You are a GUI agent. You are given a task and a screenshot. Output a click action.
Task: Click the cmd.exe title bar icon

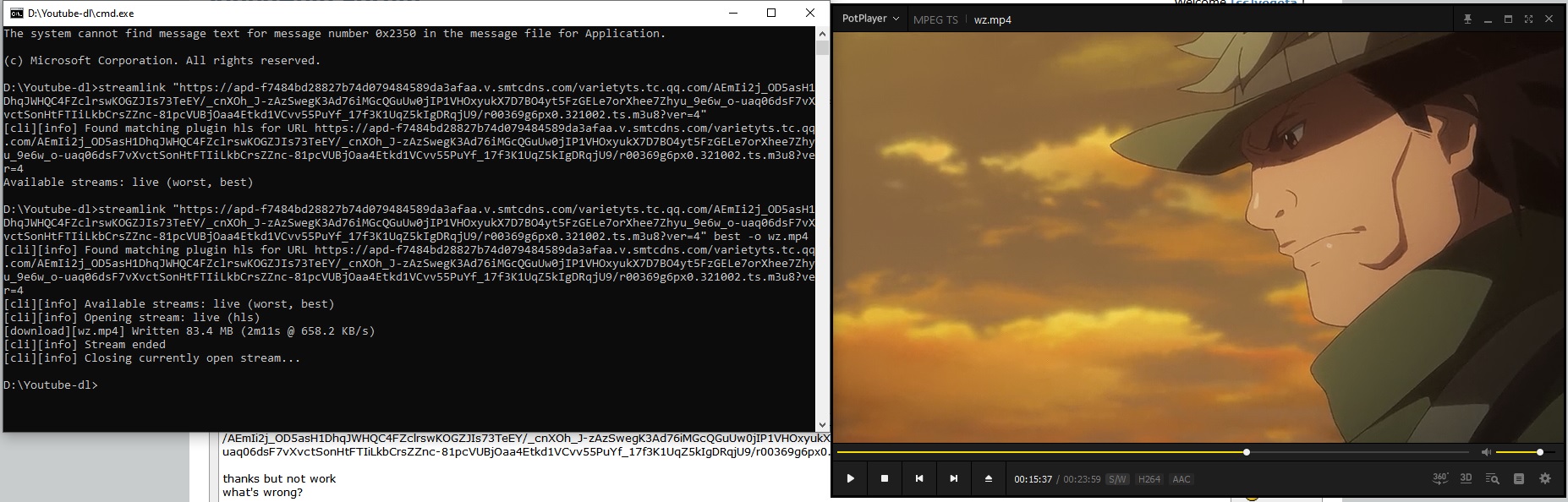click(x=17, y=13)
